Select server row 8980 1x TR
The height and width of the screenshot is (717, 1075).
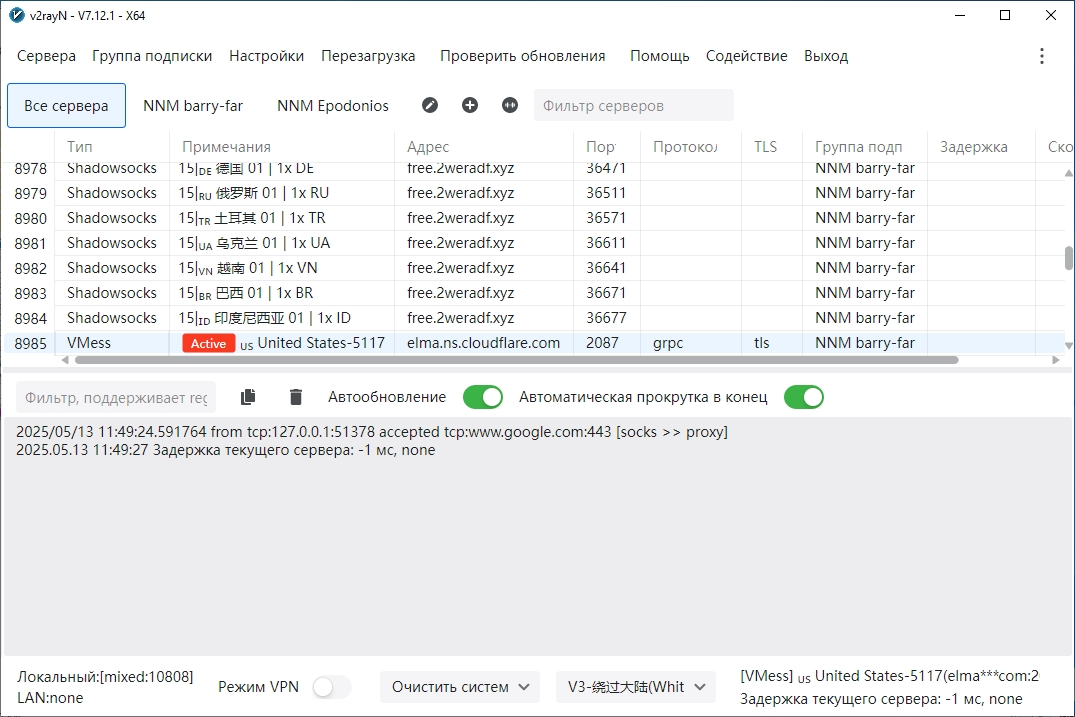[x=535, y=218]
